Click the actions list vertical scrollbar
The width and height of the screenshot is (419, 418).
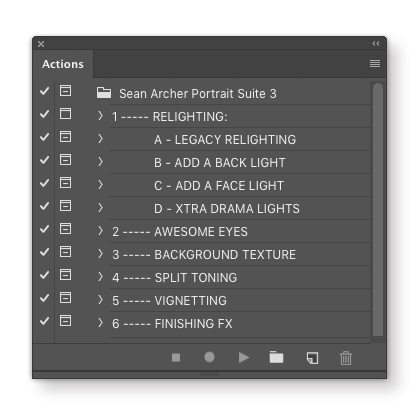(378, 210)
